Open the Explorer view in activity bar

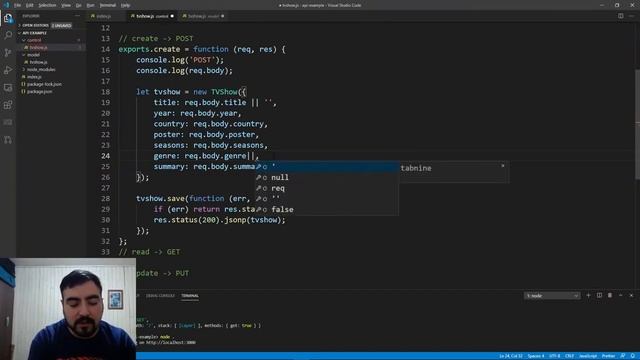[8, 18]
